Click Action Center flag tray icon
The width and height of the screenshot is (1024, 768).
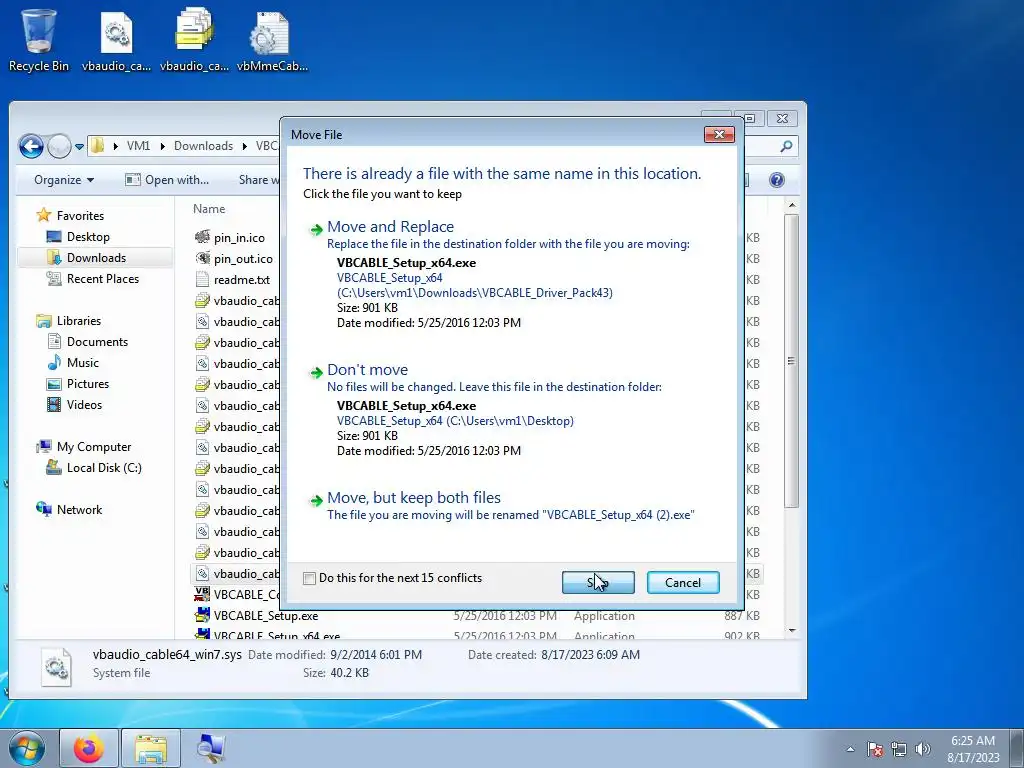pyautogui.click(x=875, y=749)
